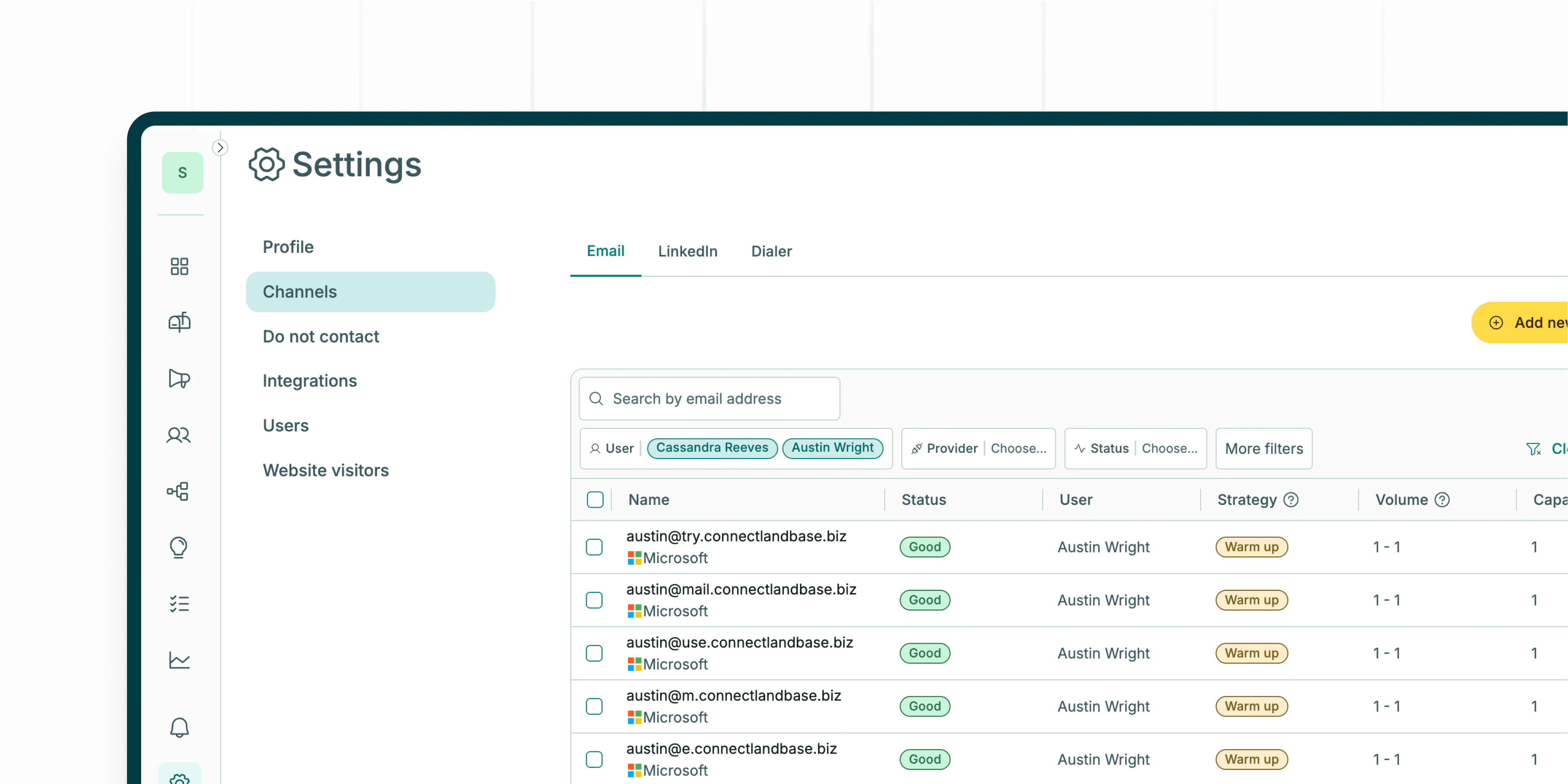
Task: Open the Status filter dropdown
Action: [x=1135, y=449]
